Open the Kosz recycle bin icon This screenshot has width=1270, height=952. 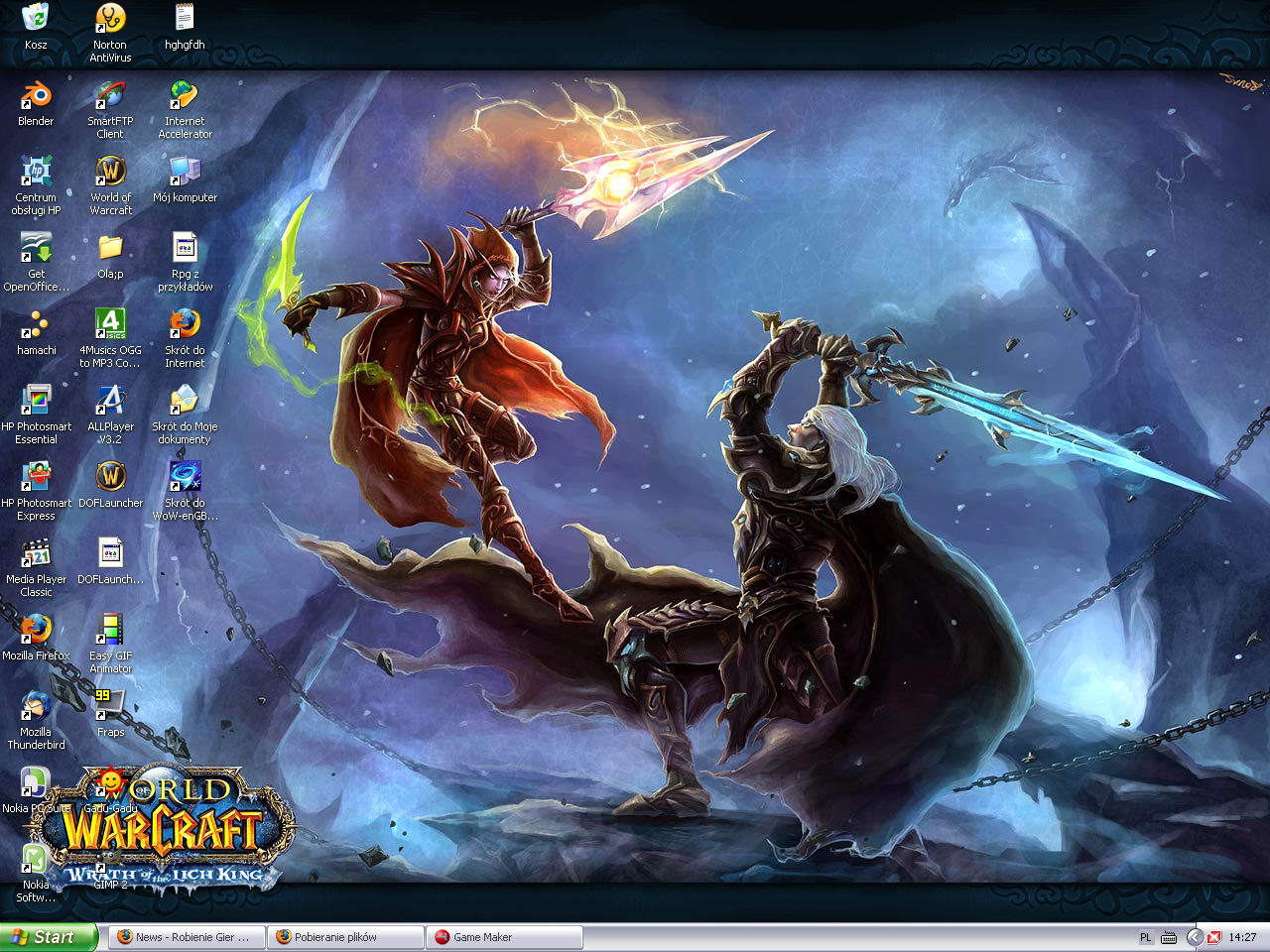click(x=36, y=20)
